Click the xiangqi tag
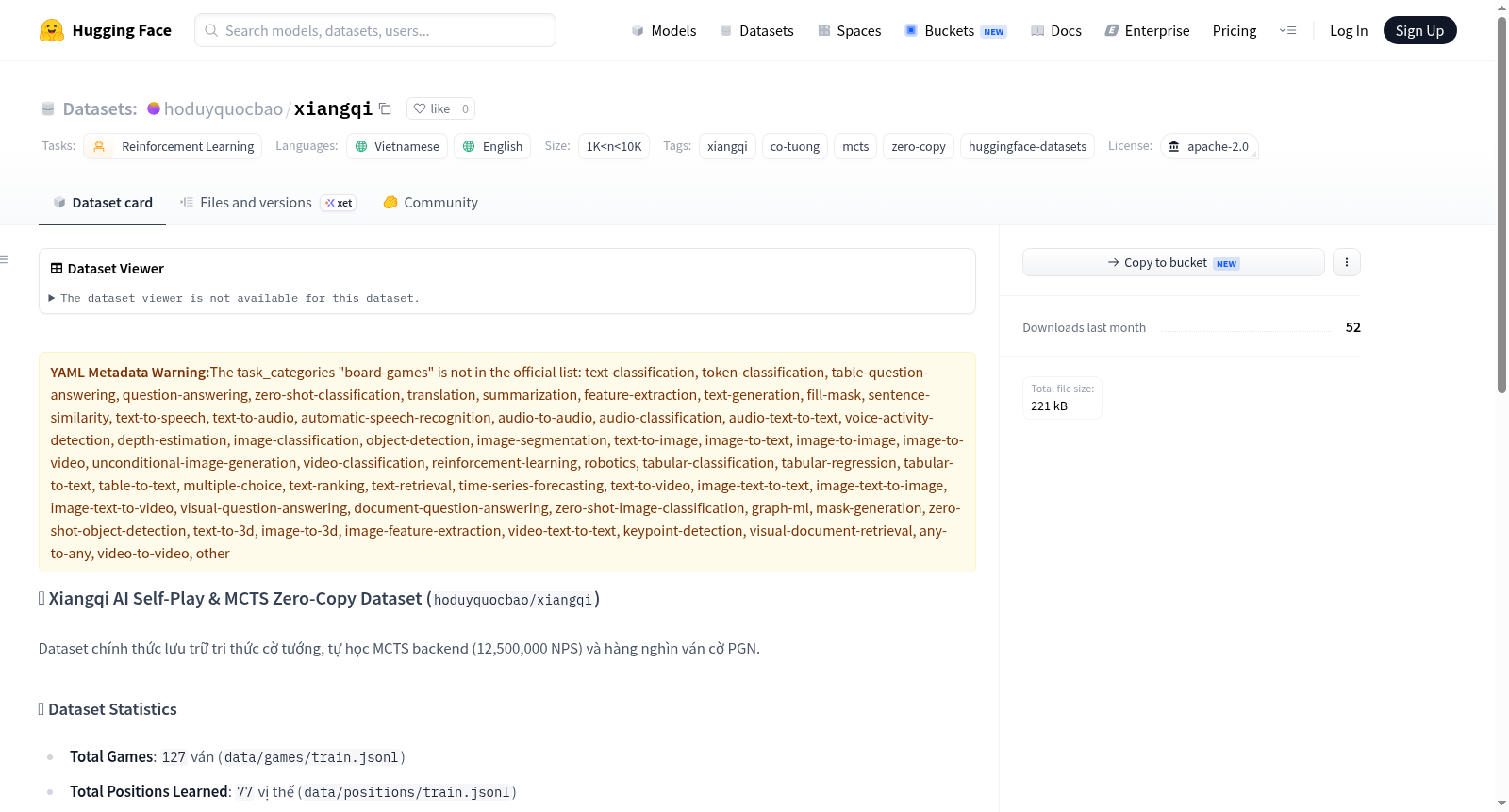This screenshot has height=812, width=1509. coord(727,146)
